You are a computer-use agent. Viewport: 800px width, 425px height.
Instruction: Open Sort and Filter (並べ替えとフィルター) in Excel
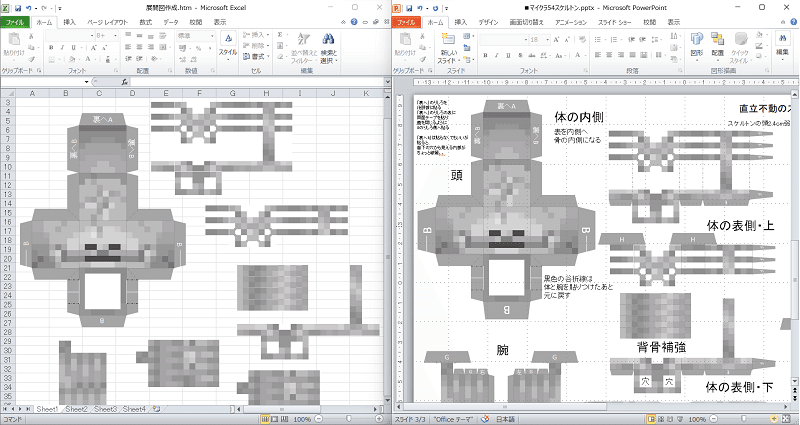pyautogui.click(x=304, y=47)
